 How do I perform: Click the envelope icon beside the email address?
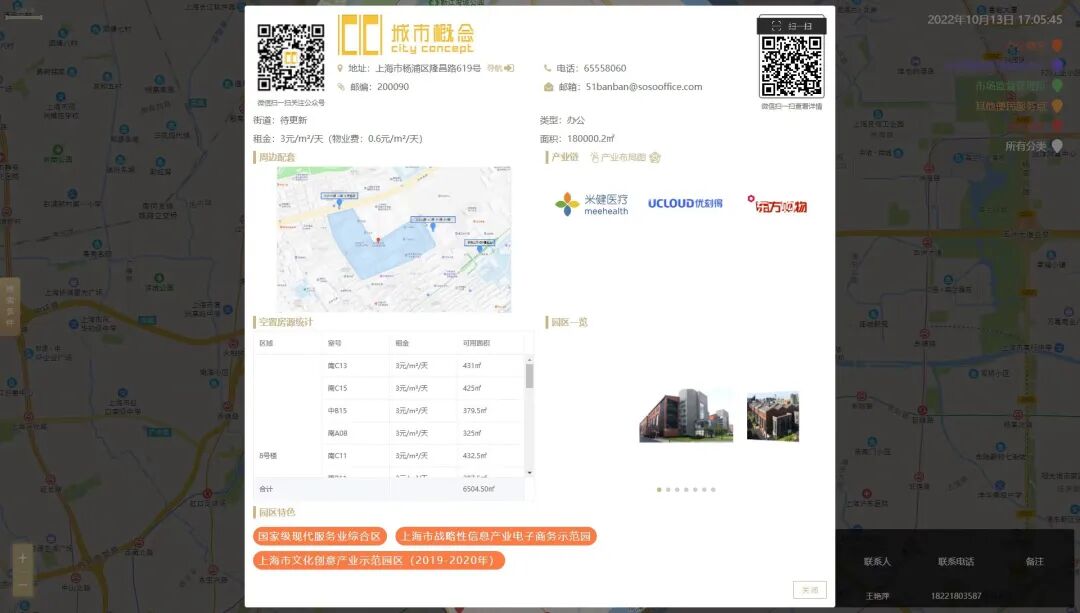click(x=548, y=86)
